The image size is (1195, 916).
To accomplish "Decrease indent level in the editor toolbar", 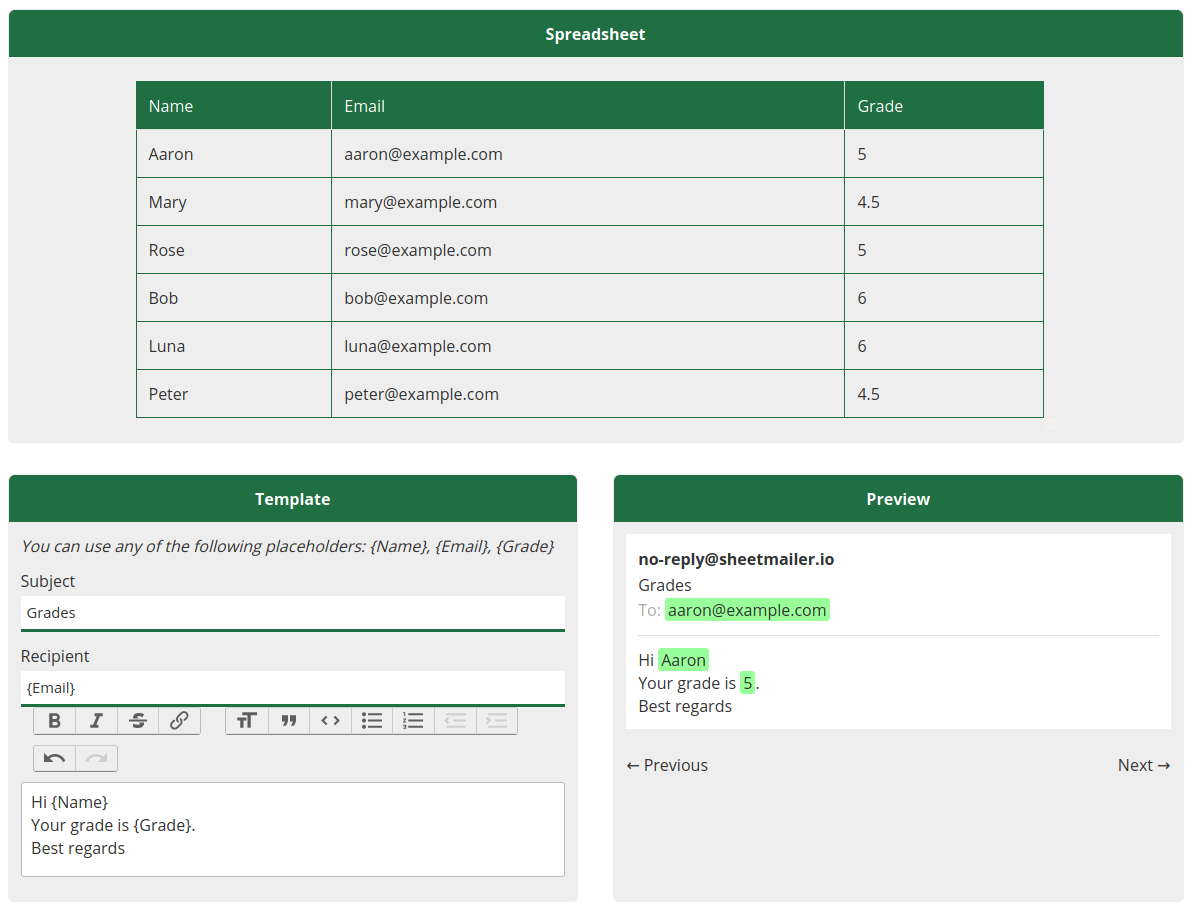I will (x=455, y=721).
